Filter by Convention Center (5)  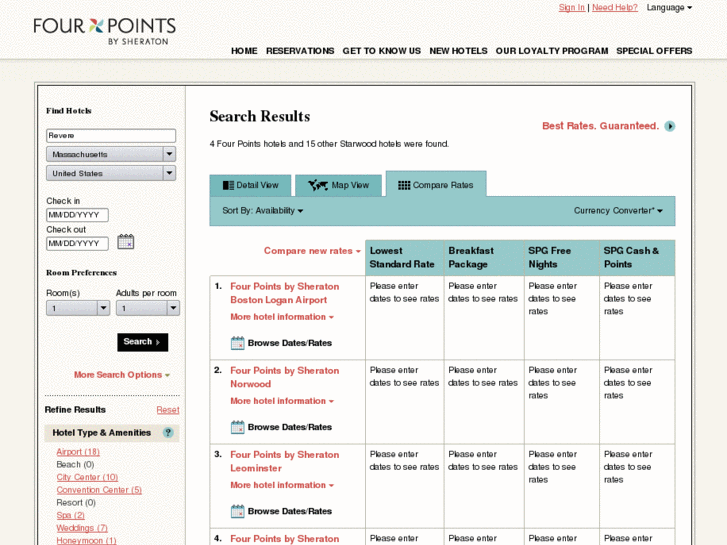[99, 490]
